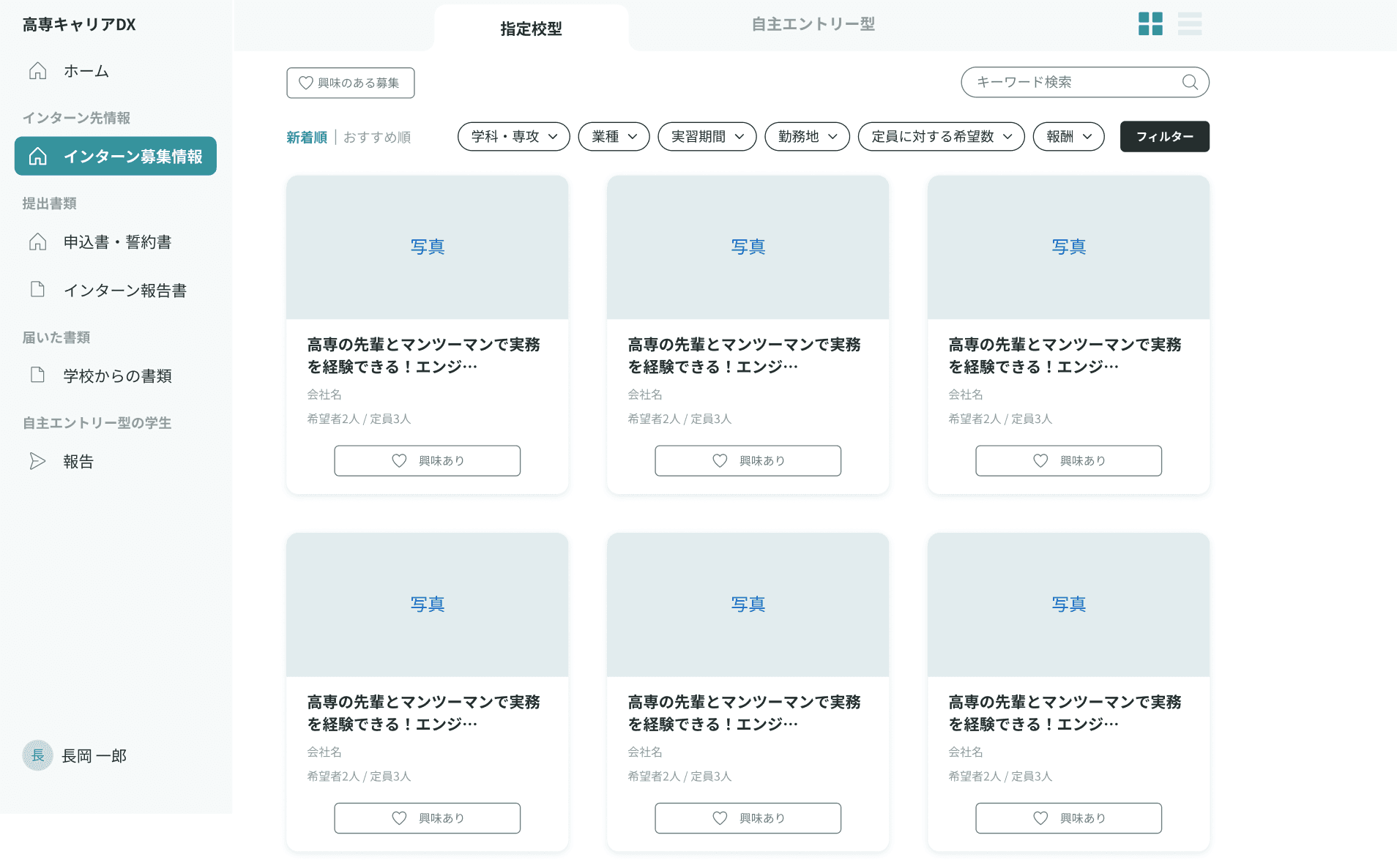The width and height of the screenshot is (1397, 868).
Task: Click the paper plane icon beside 報告
Action: [x=37, y=461]
